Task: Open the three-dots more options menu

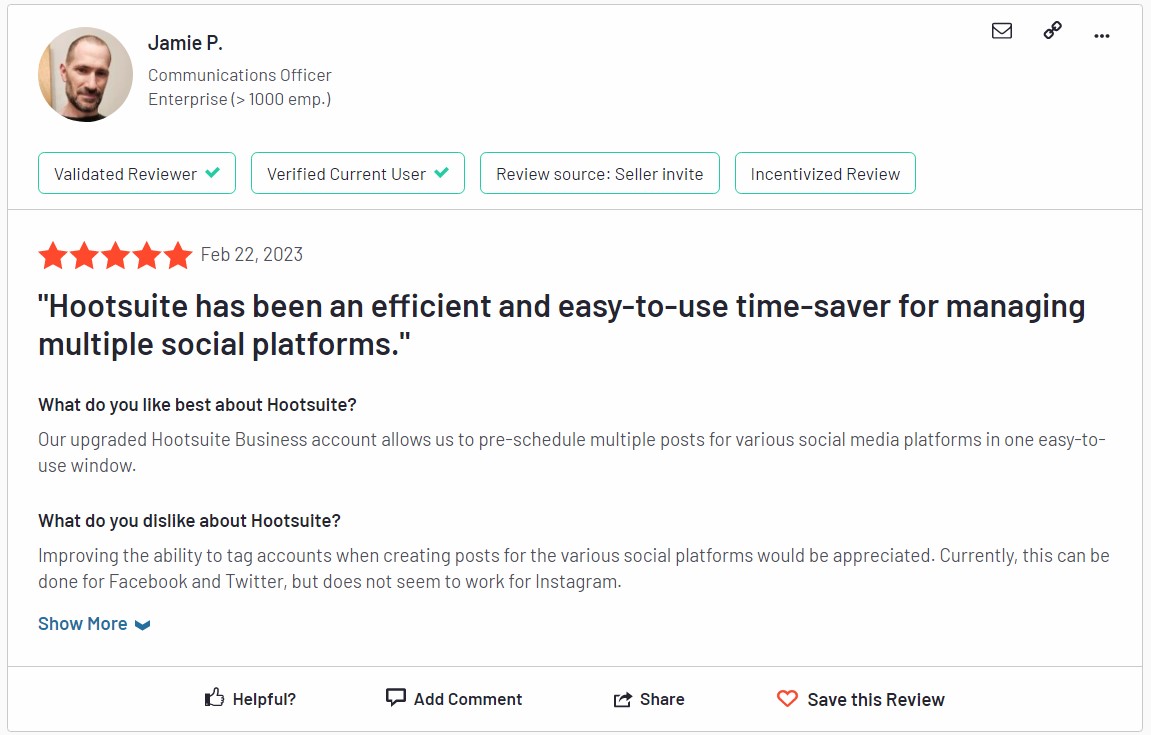Action: click(x=1101, y=35)
